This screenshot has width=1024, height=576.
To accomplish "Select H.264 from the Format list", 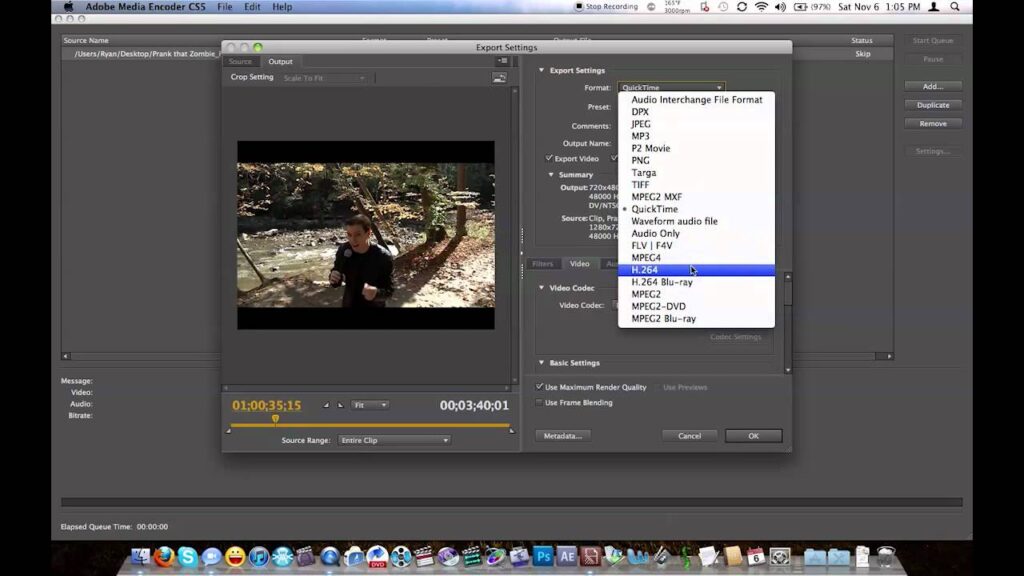I will click(x=647, y=269).
